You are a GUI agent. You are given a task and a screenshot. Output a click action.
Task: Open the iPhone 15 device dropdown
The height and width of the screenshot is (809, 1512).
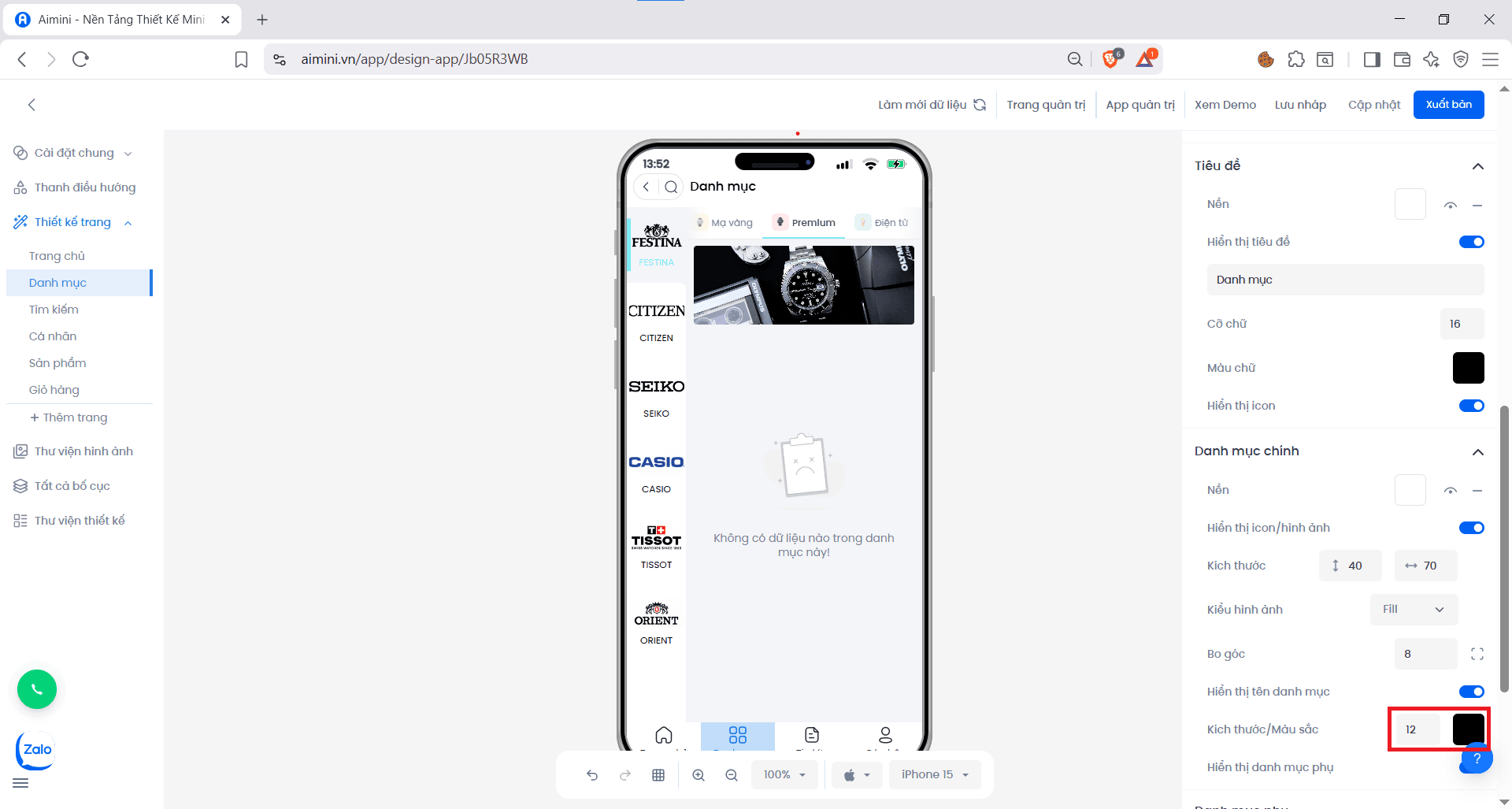pyautogui.click(x=935, y=775)
